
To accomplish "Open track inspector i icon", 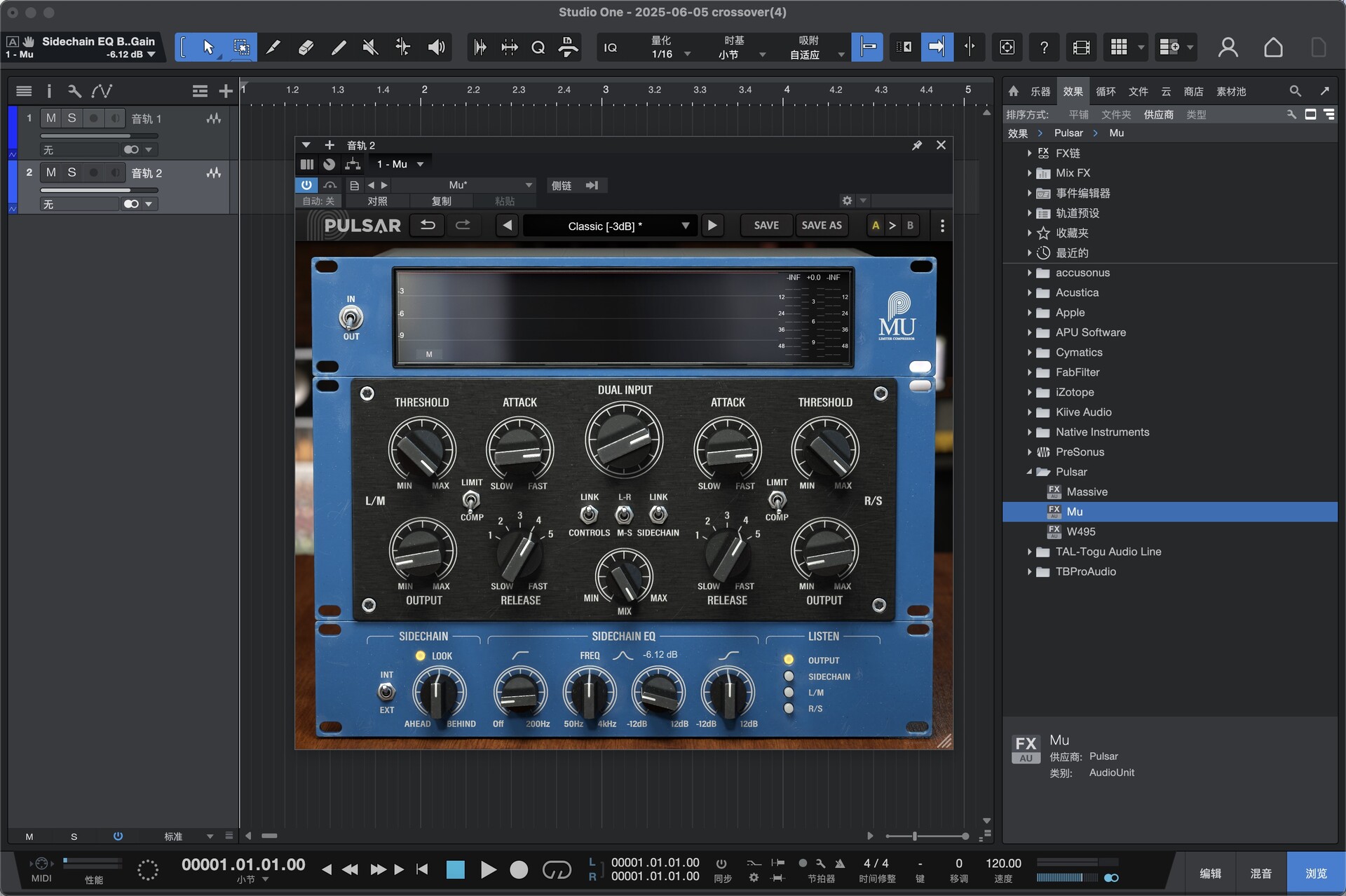I will 48,91.
